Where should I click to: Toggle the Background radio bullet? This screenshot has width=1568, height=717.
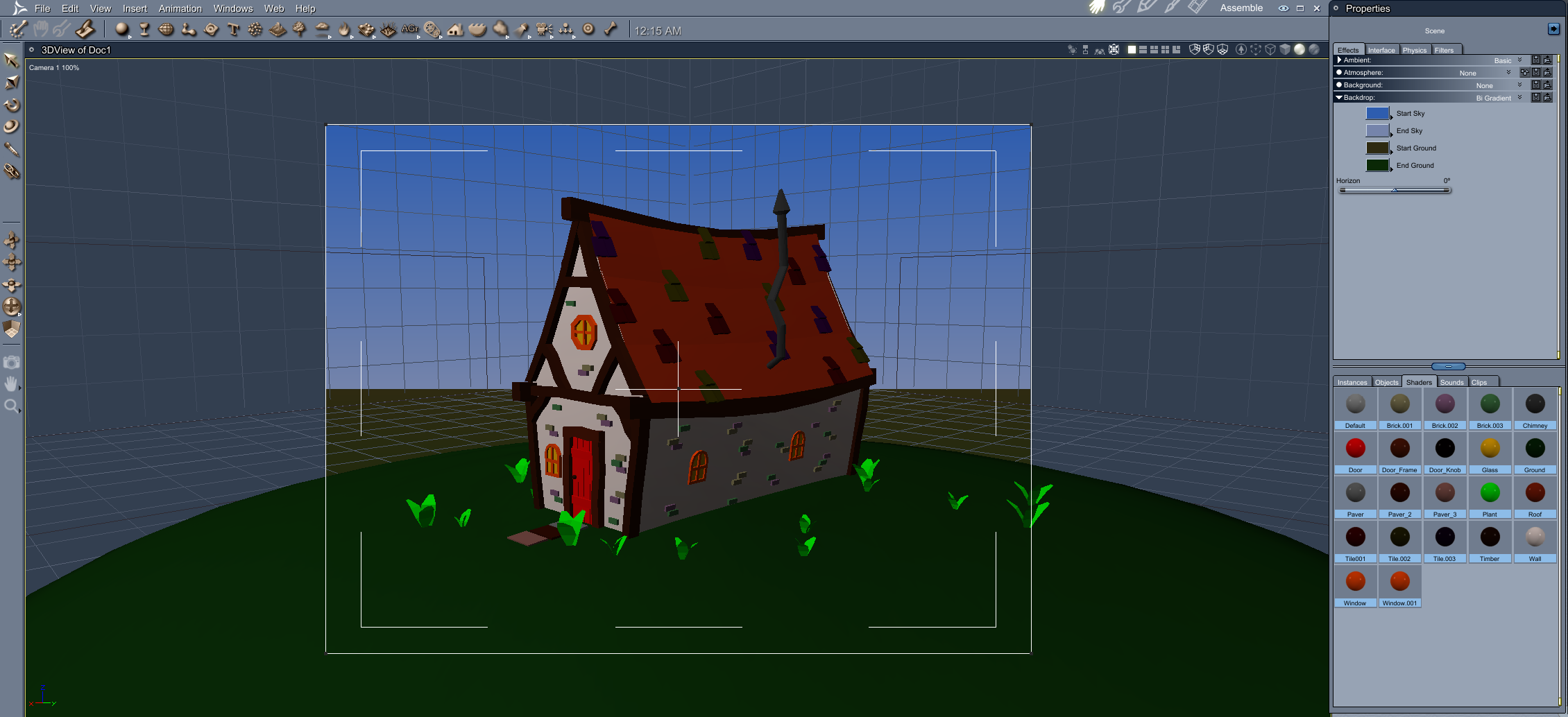1339,85
